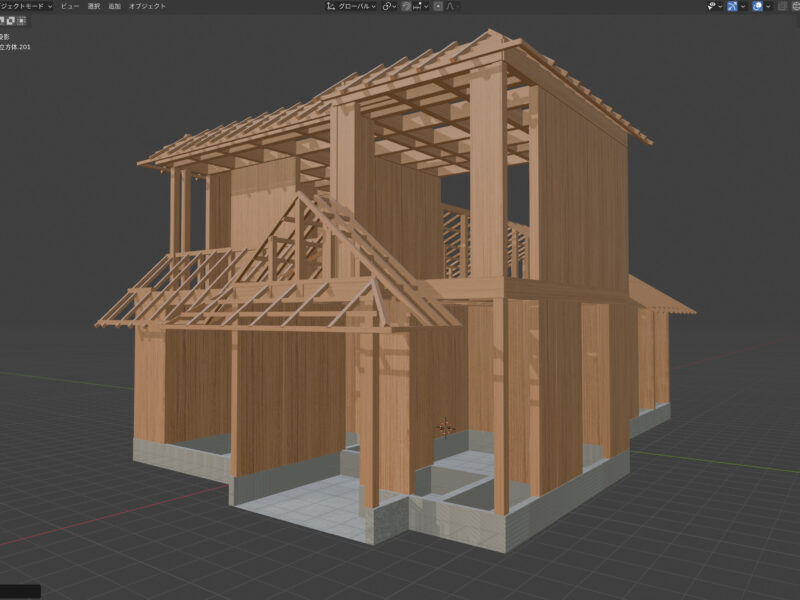The height and width of the screenshot is (600, 800).
Task: Toggle X-ray view icon
Action: pos(782,6)
